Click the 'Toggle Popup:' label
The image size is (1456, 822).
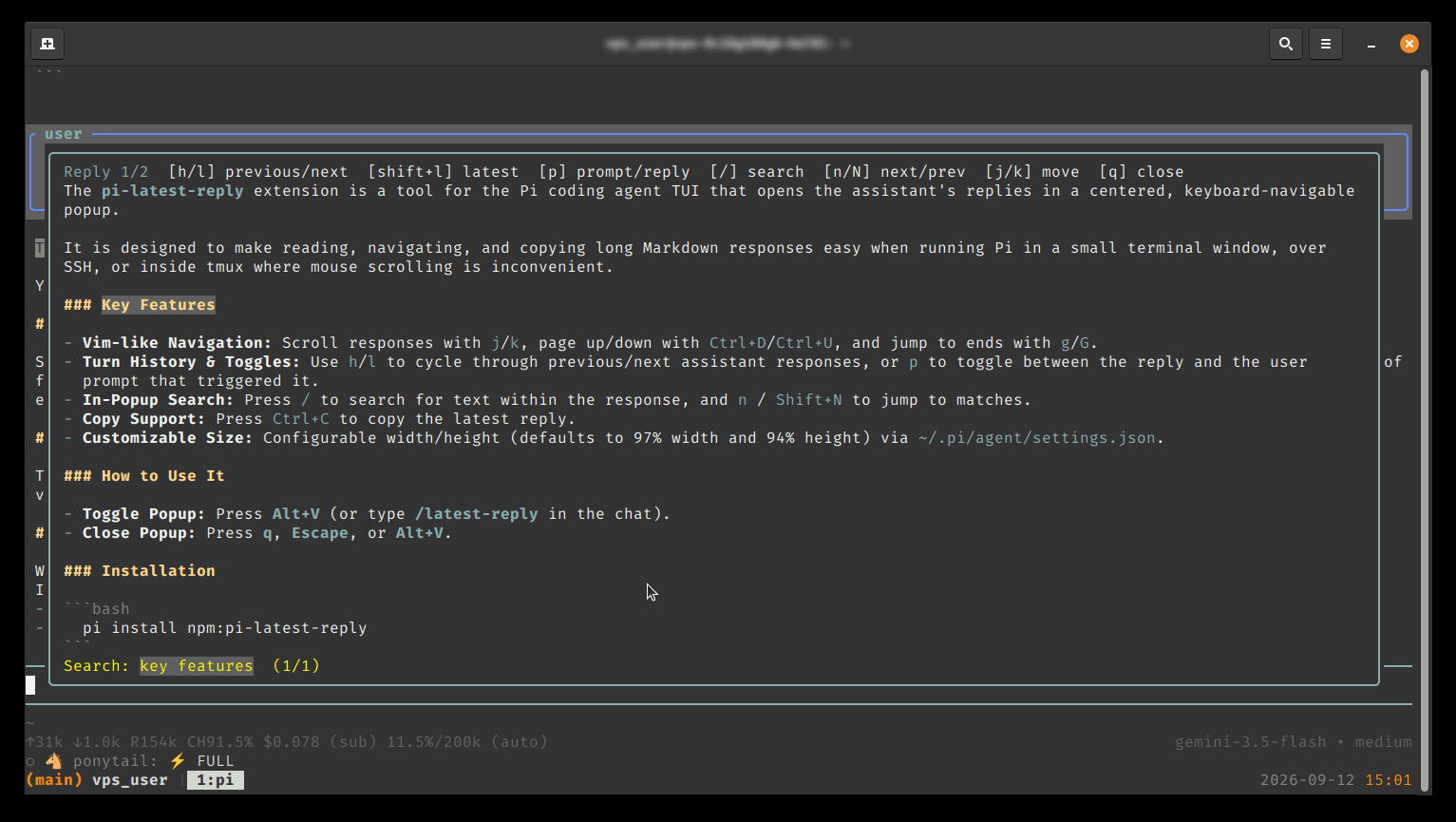144,514
